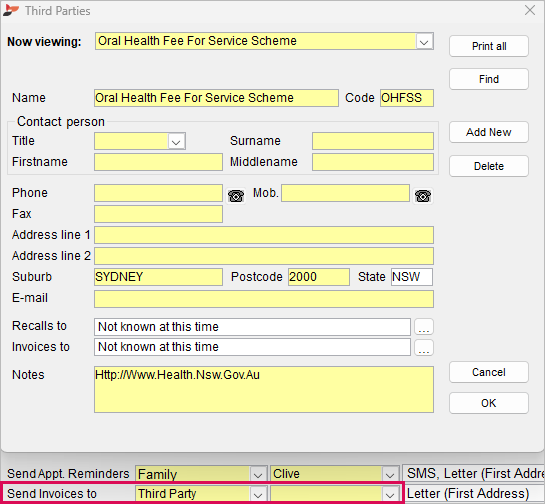
Task: Close the Third Parties window
Action: coord(530,10)
